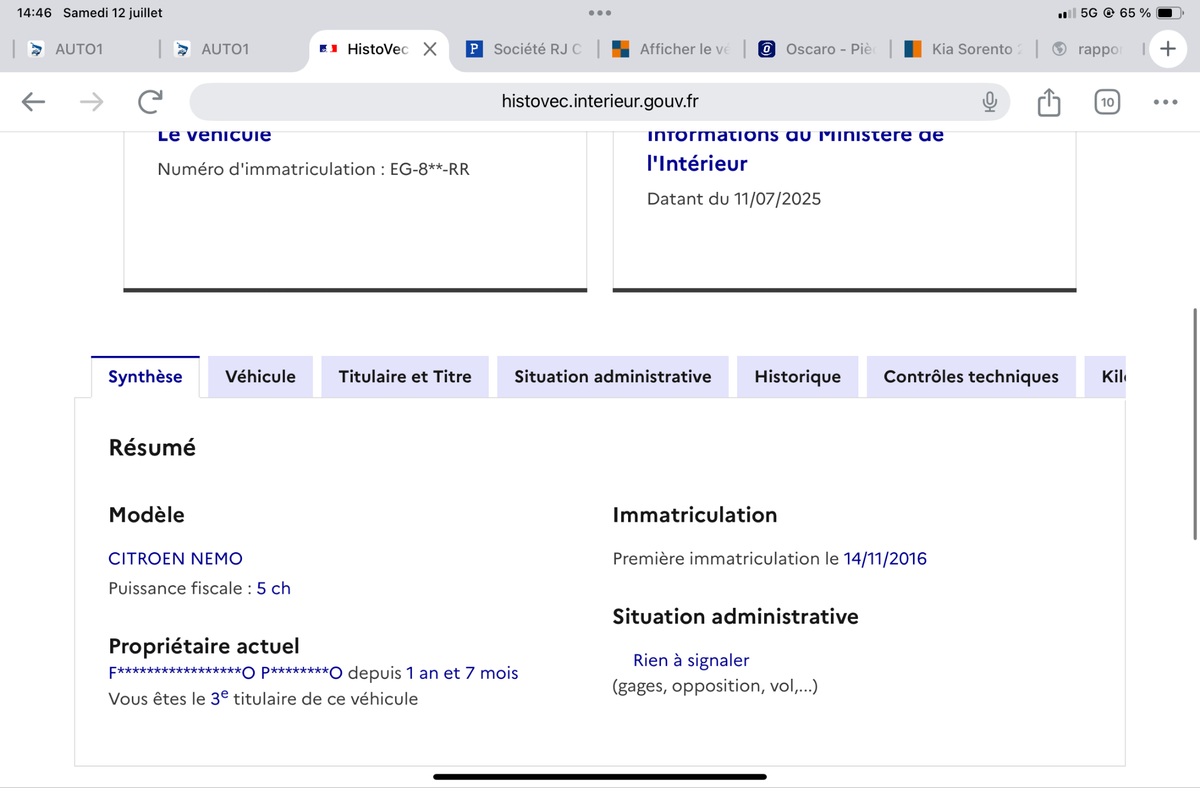
Task: Open the Titulaire et Titre tab
Action: click(x=405, y=377)
